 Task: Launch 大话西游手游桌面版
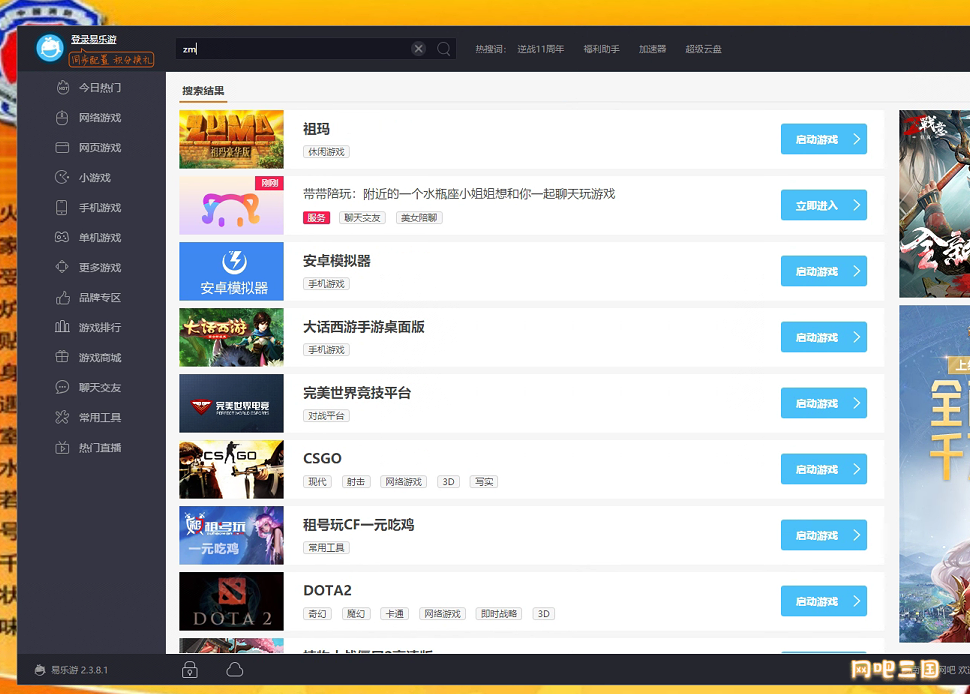pos(824,337)
